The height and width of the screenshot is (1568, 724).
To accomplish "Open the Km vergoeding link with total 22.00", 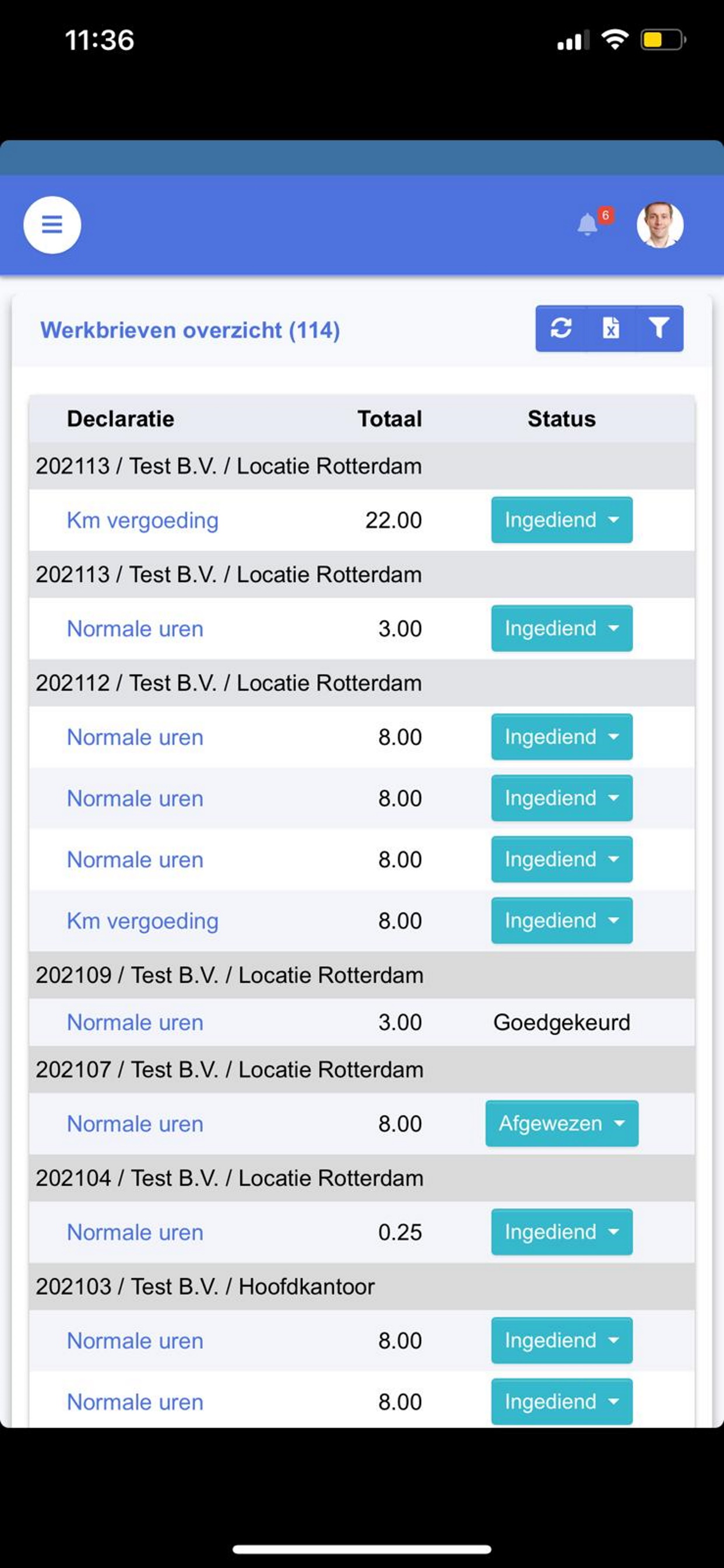I will pyautogui.click(x=142, y=520).
